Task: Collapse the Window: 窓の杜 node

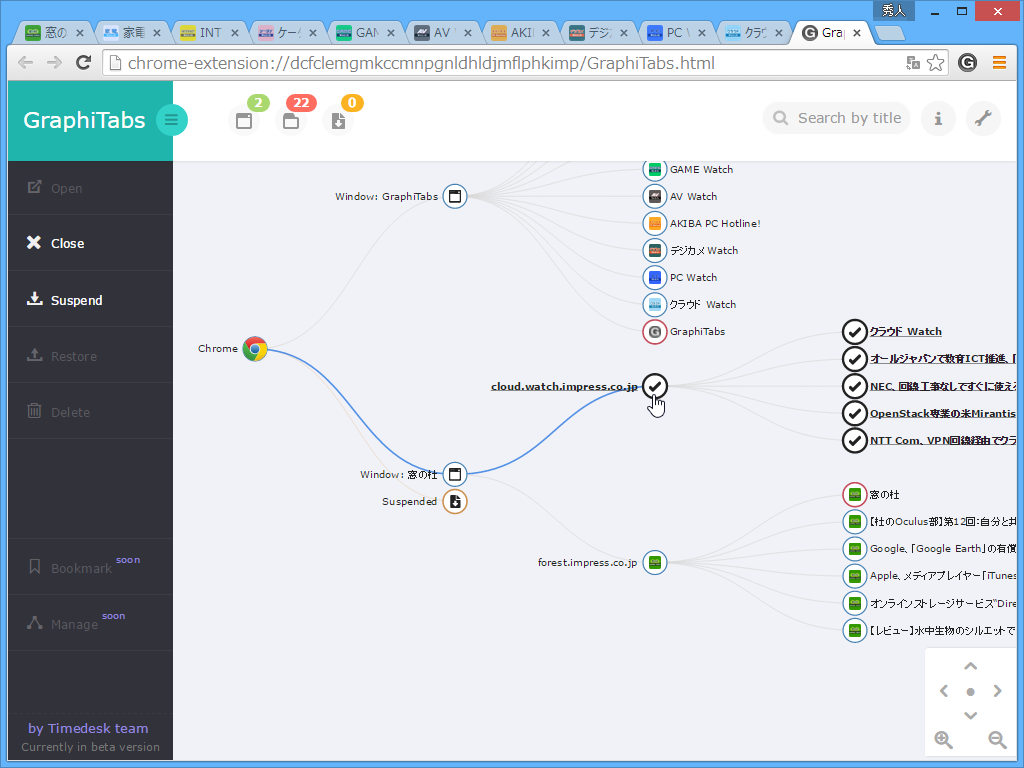Action: tap(455, 474)
